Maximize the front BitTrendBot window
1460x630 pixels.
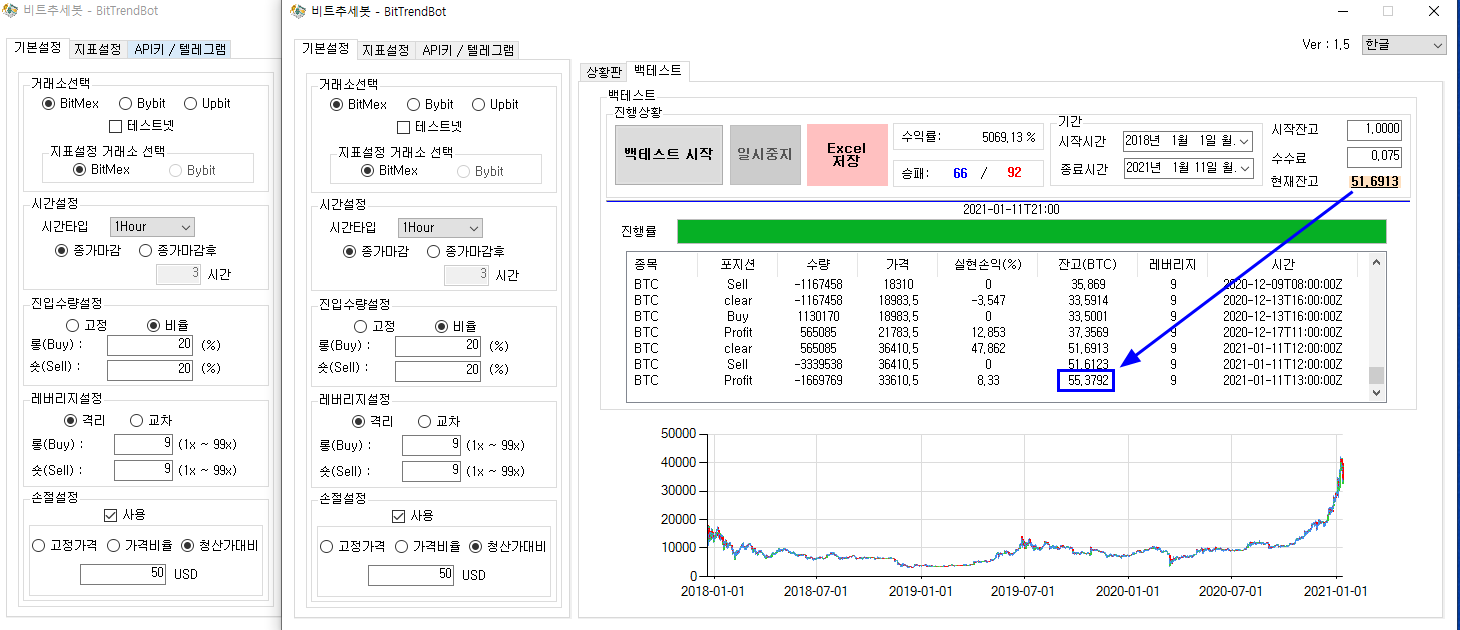pos(1388,12)
